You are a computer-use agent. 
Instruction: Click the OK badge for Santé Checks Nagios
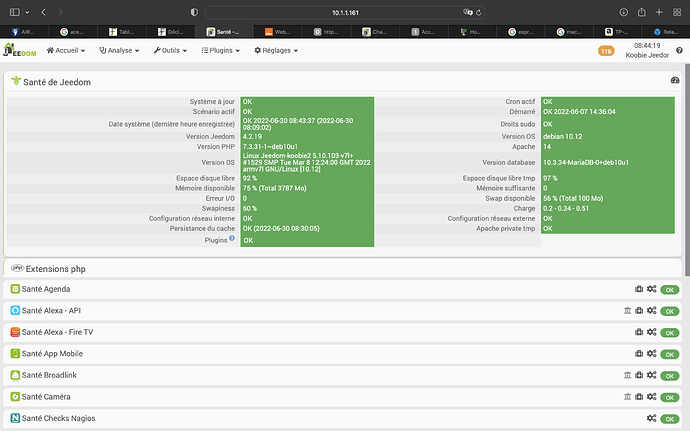tap(670, 419)
